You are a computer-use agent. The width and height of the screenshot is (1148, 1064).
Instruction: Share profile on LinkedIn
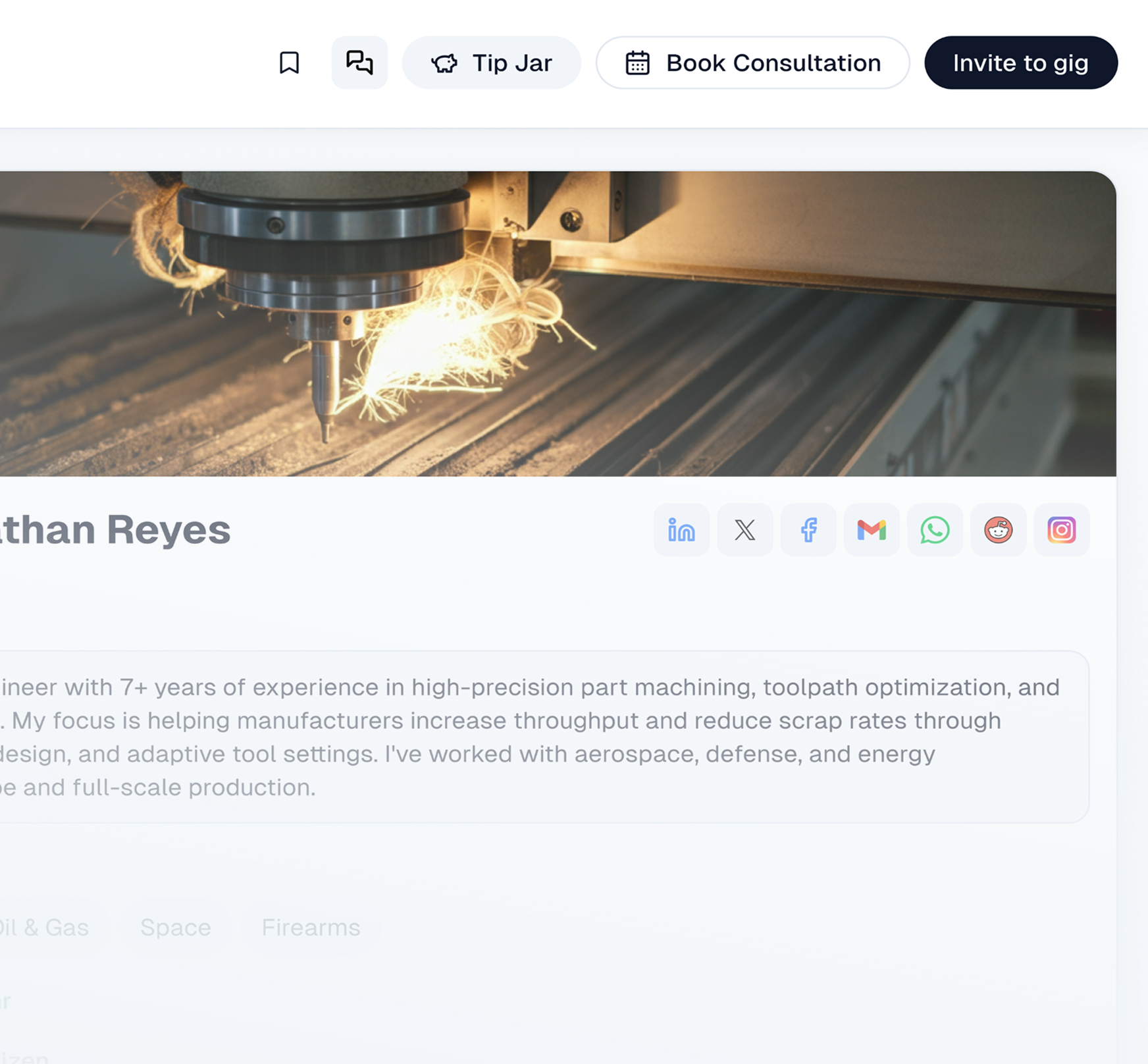pos(681,530)
